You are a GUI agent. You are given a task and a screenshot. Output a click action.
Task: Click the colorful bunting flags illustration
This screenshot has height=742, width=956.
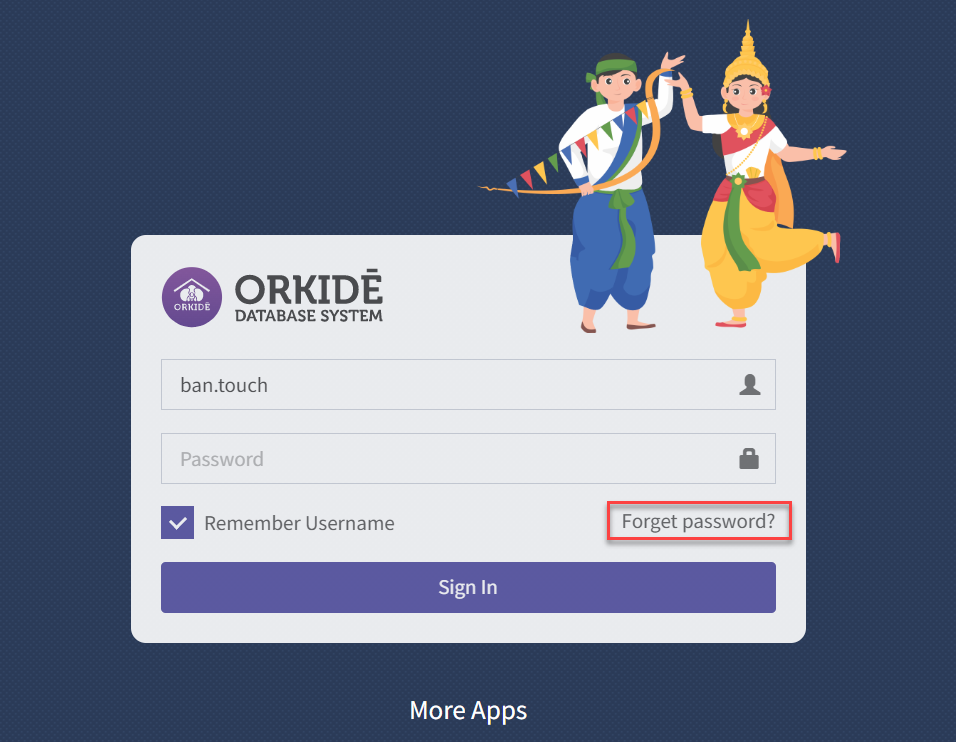[x=567, y=152]
